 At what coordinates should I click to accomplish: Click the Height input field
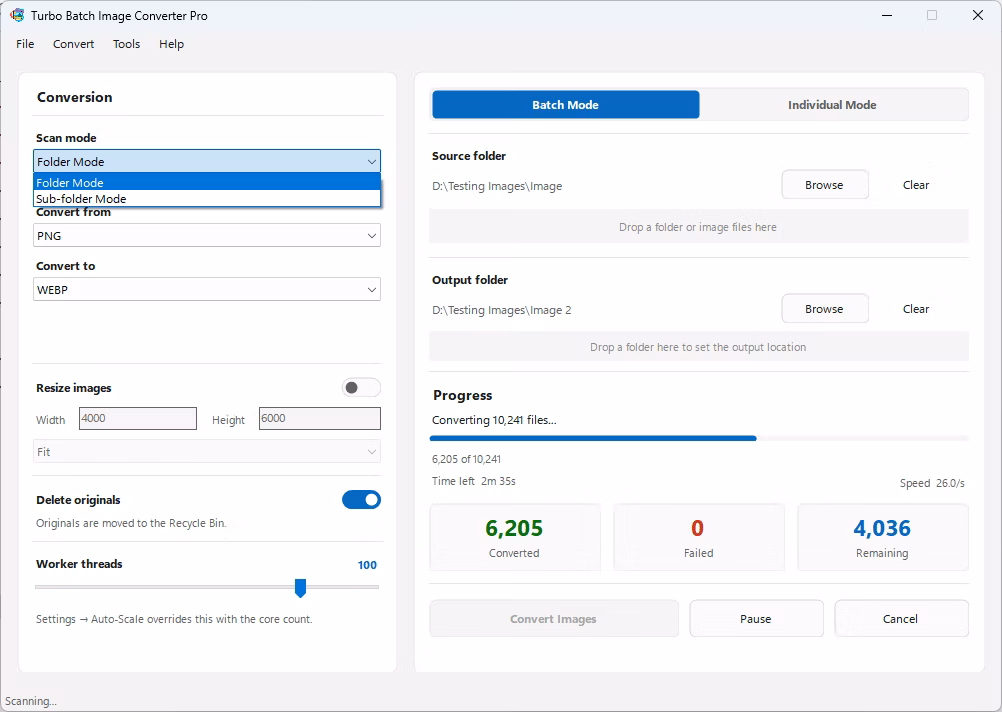pos(320,419)
